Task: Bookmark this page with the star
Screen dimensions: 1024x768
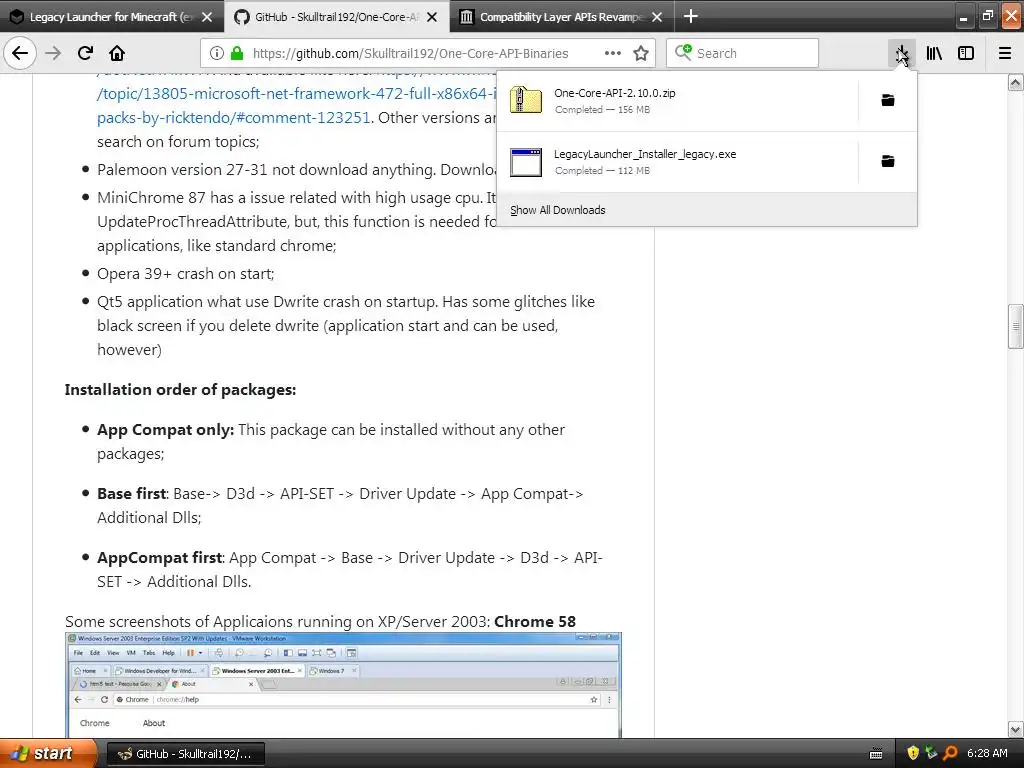Action: [x=641, y=53]
